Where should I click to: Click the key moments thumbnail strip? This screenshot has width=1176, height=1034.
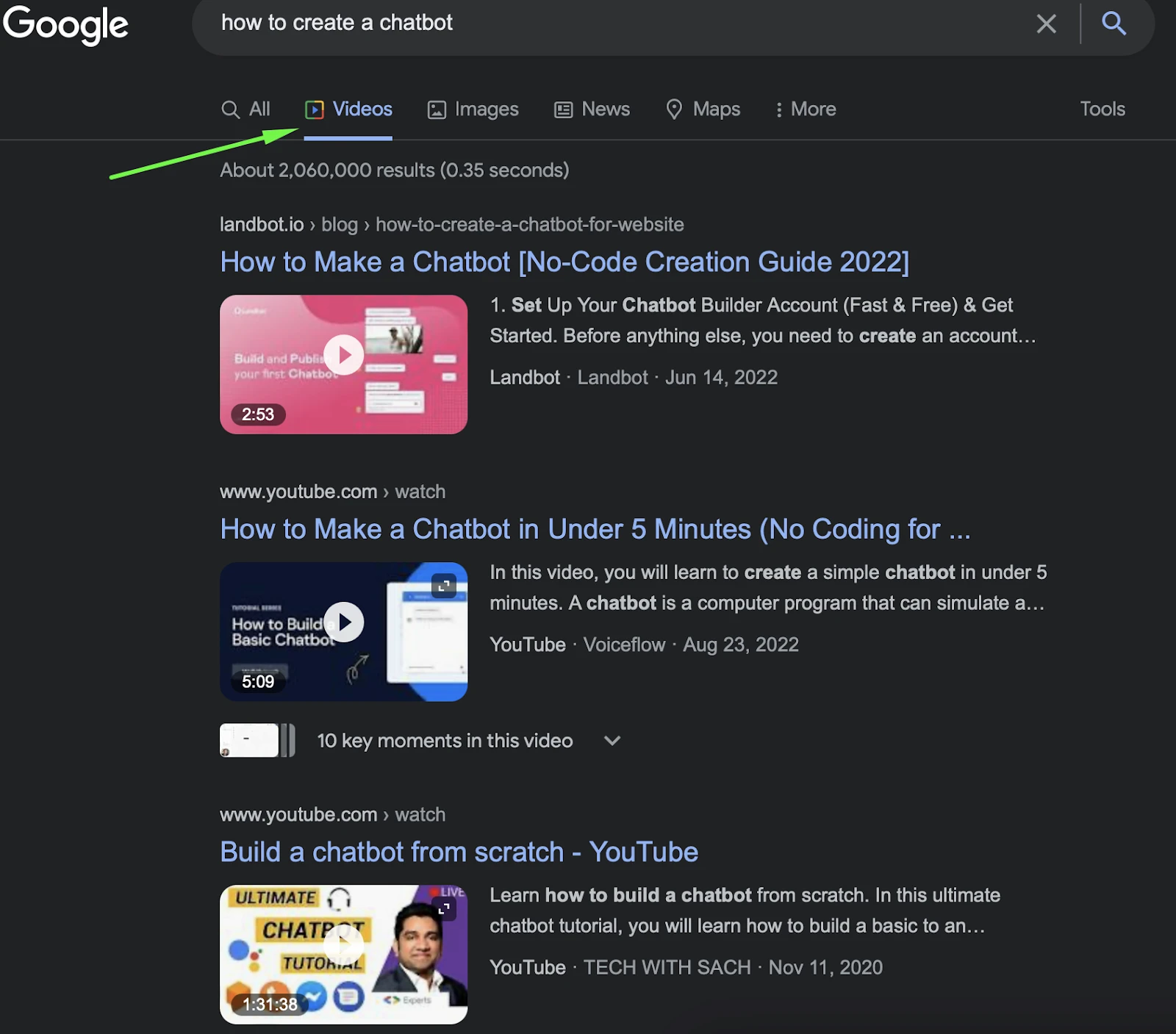pyautogui.click(x=256, y=740)
